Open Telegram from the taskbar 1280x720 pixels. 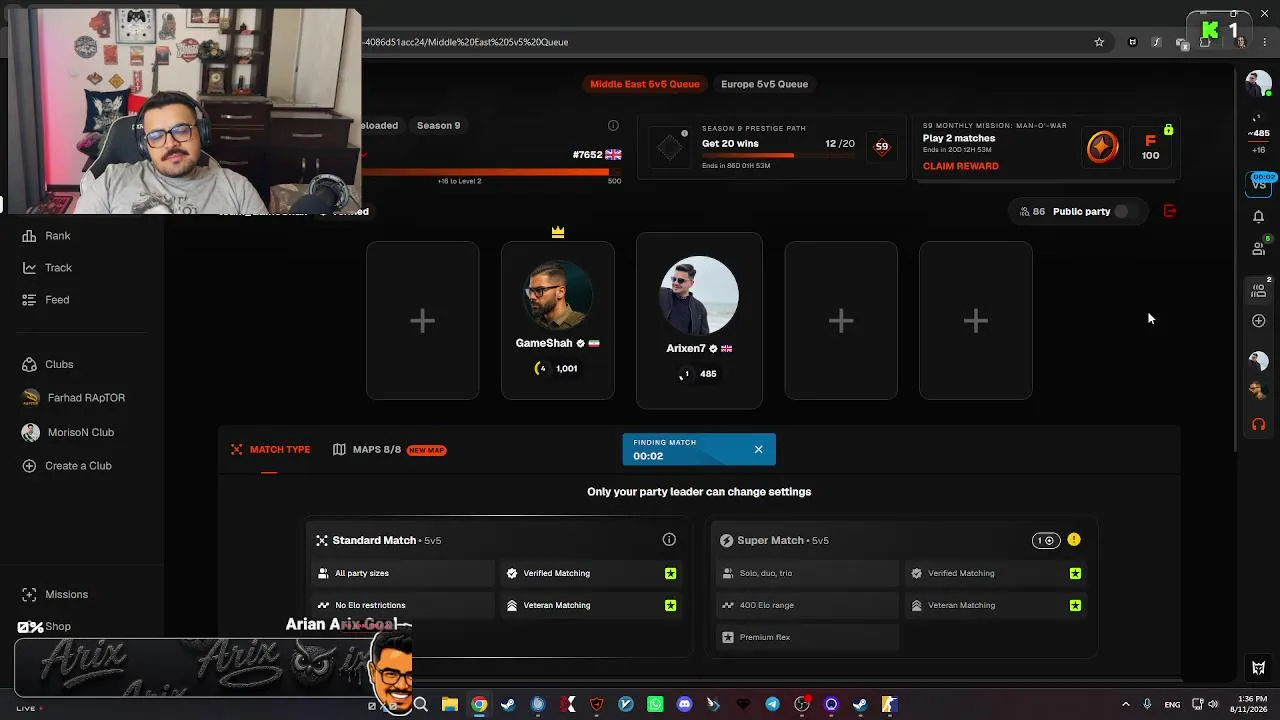point(772,705)
